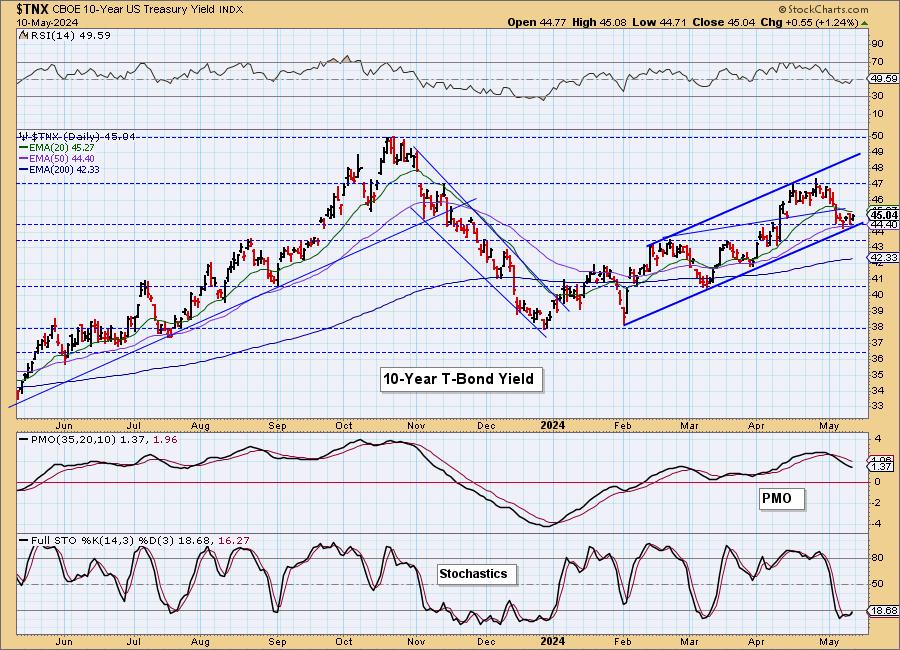Click the 'Feb' label under the Stochastics panel
The width and height of the screenshot is (900, 650).
pos(623,641)
